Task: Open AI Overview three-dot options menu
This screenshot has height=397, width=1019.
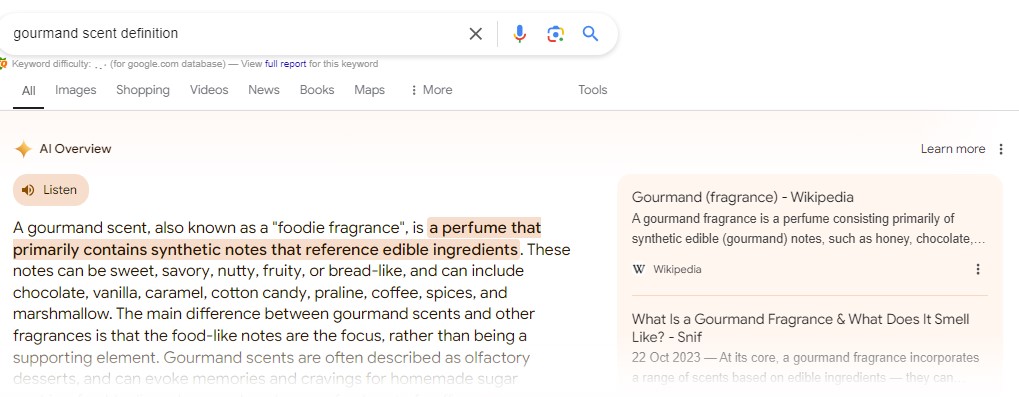Action: click(1001, 149)
